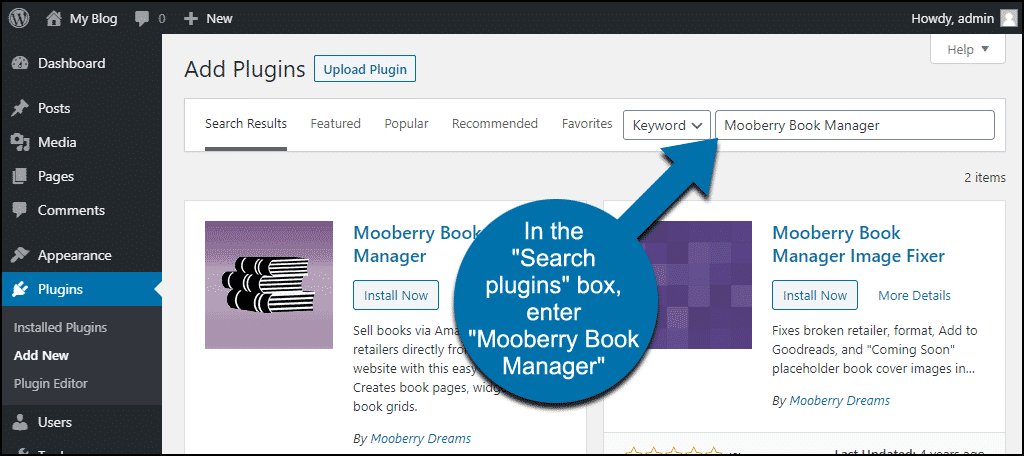
Task: Go to Installed Plugins submenu
Action: pos(60,328)
